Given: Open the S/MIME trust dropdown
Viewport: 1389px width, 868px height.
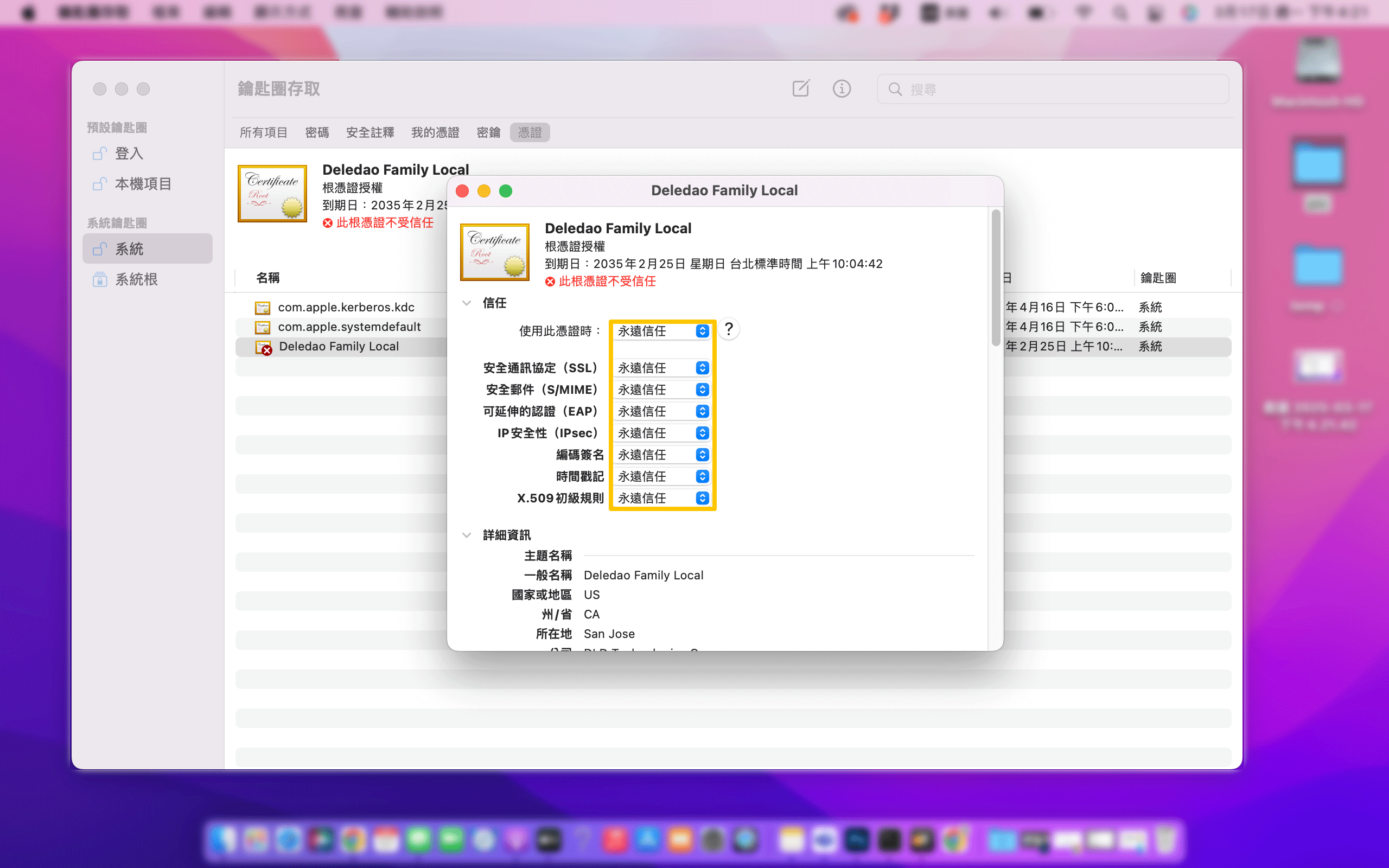Looking at the screenshot, I should [662, 390].
